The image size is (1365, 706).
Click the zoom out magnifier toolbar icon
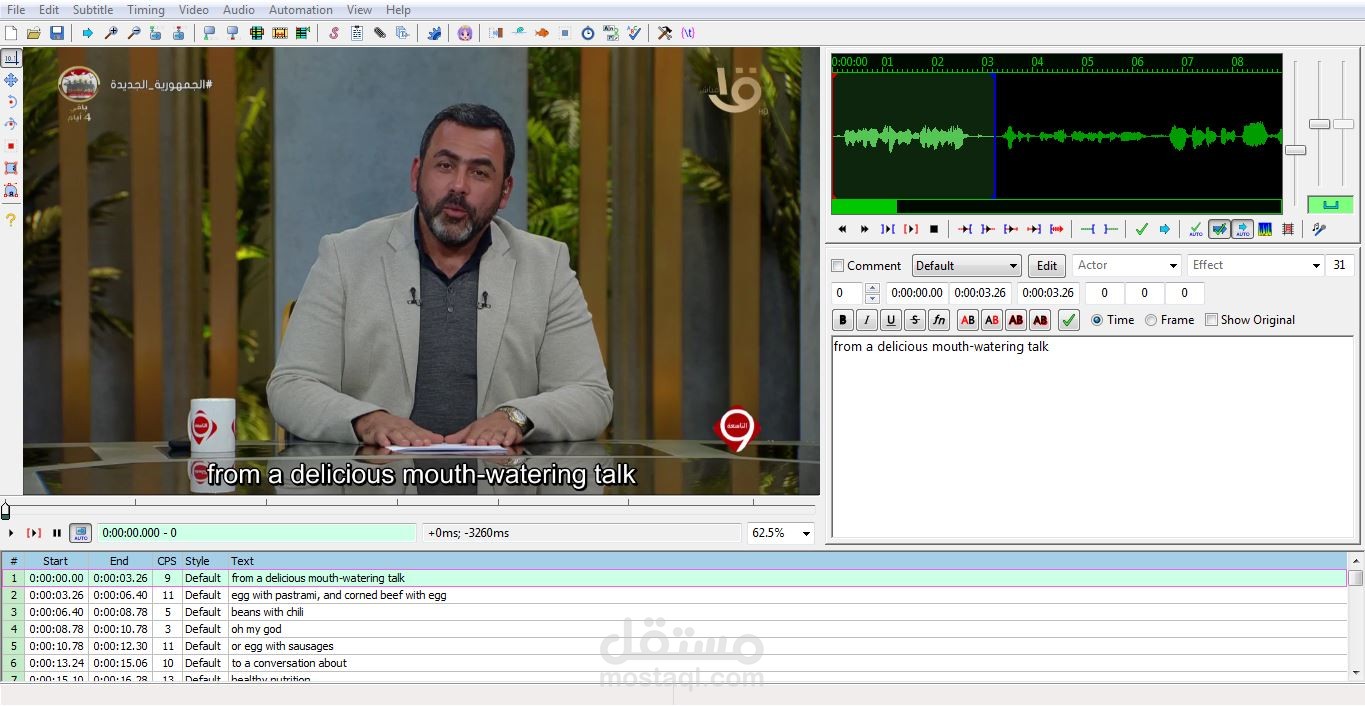pos(134,33)
